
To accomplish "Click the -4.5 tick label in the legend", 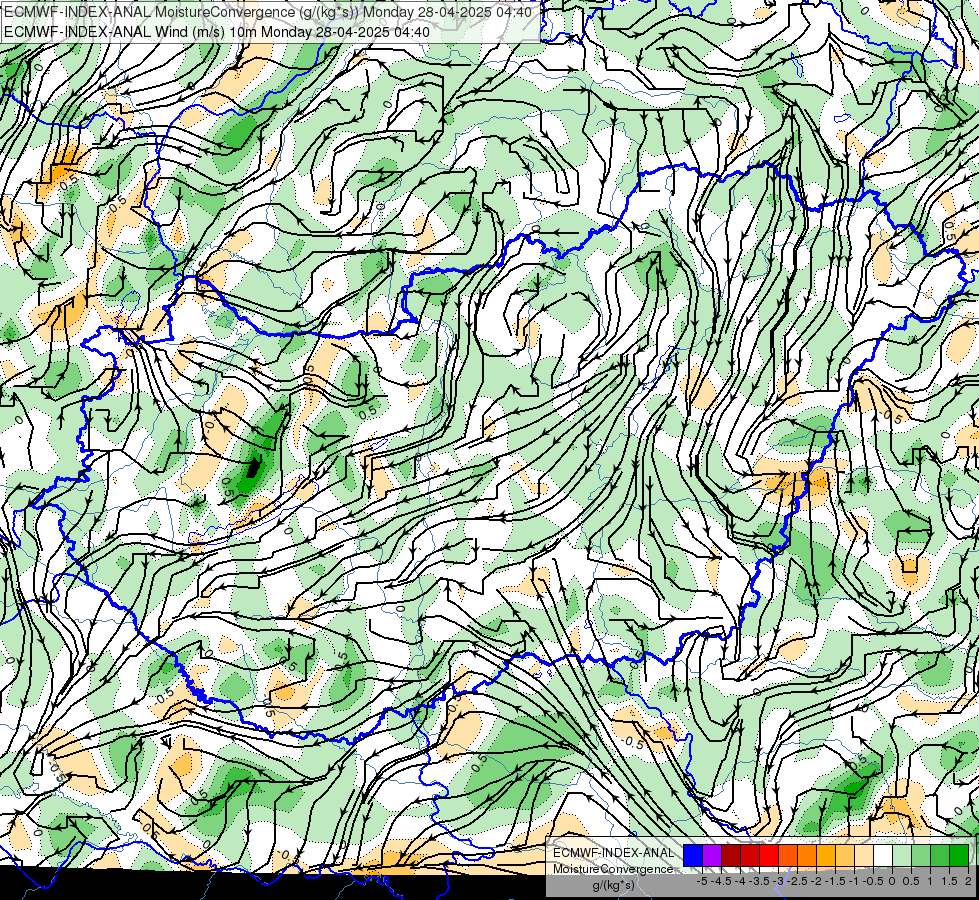I will 721,881.
